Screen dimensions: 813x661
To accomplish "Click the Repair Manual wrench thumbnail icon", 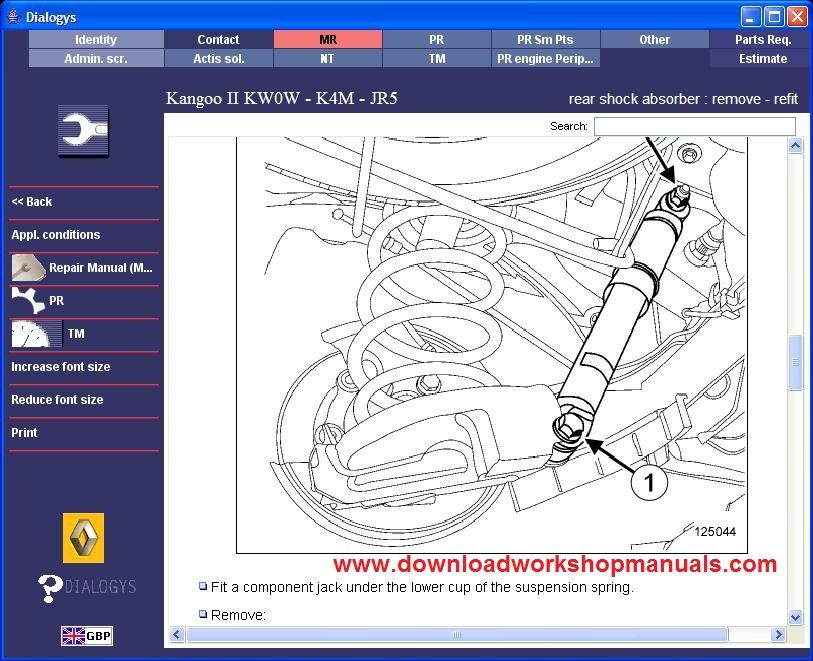I will click(x=29, y=268).
